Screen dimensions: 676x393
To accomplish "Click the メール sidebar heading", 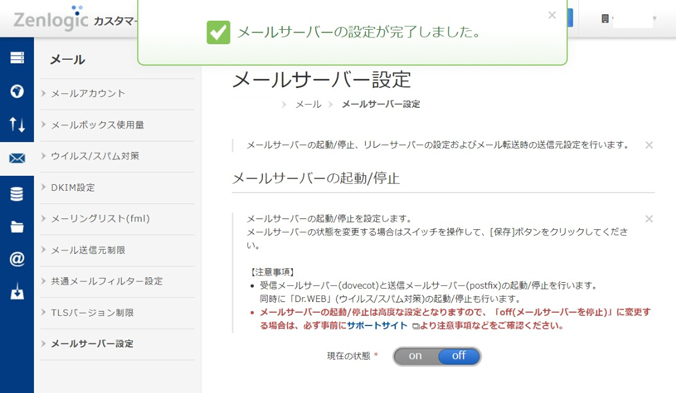I will point(67,59).
